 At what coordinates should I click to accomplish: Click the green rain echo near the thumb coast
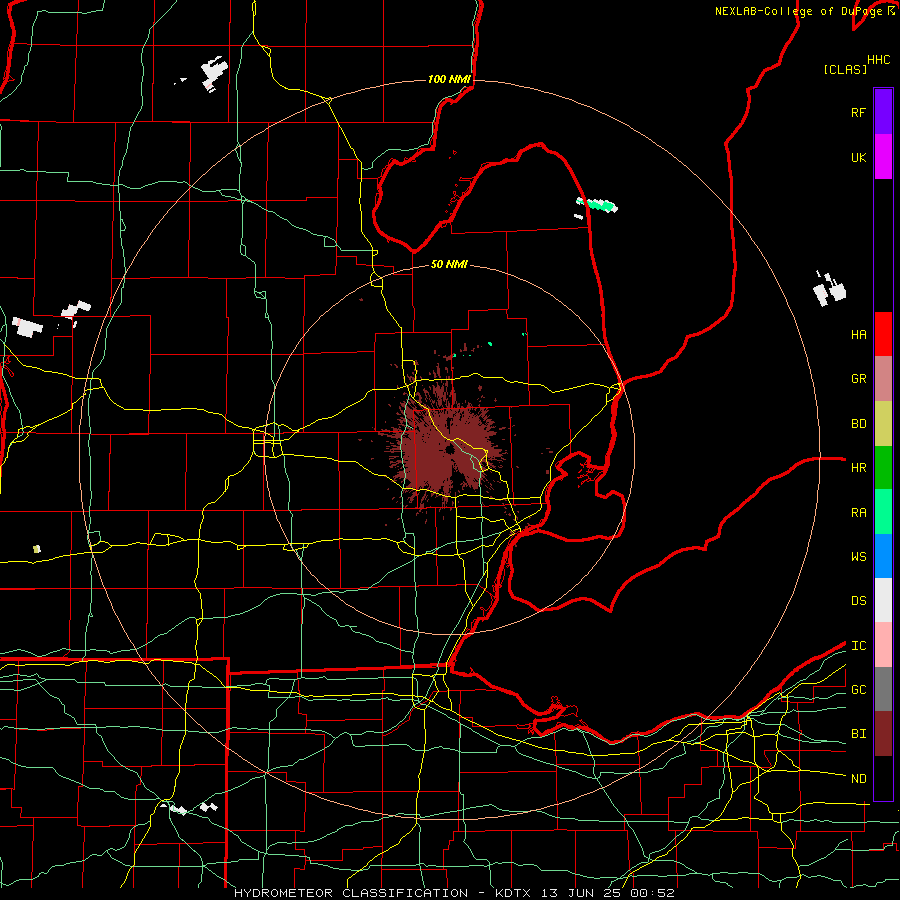pyautogui.click(x=598, y=204)
